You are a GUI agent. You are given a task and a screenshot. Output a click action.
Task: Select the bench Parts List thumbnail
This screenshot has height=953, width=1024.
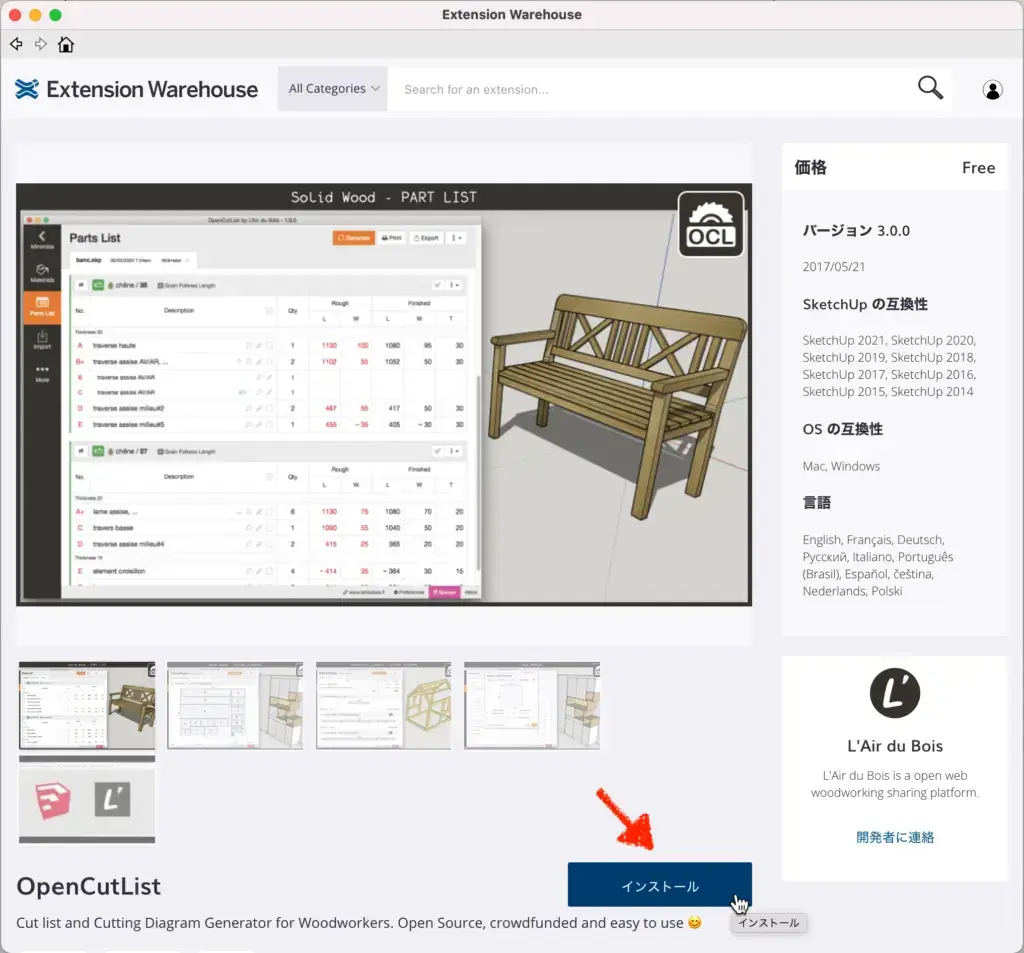pos(87,705)
